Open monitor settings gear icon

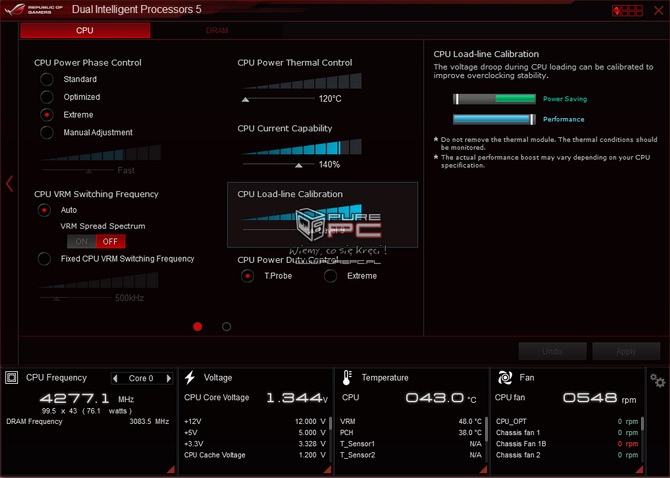click(x=657, y=380)
